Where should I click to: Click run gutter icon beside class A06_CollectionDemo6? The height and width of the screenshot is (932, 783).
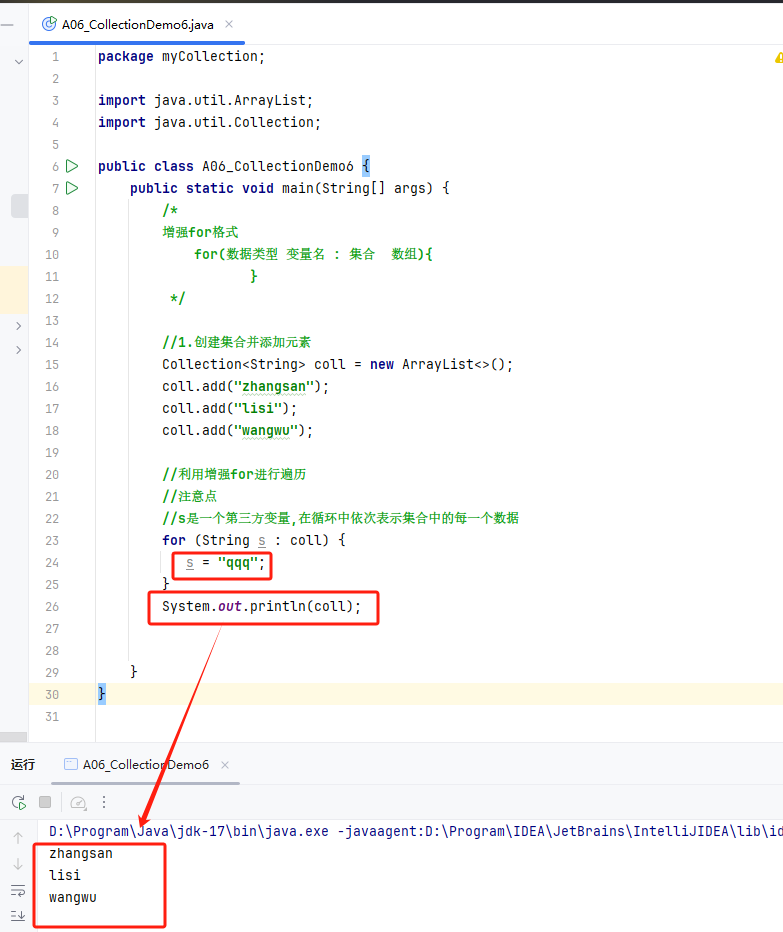point(72,166)
